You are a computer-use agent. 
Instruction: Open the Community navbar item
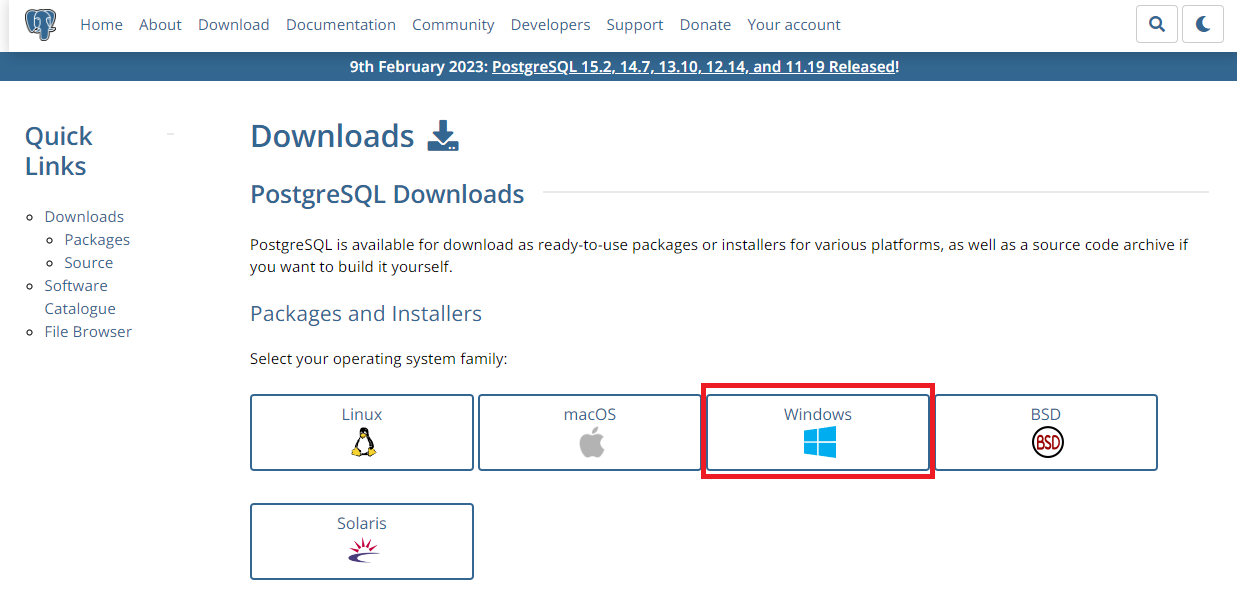(453, 24)
